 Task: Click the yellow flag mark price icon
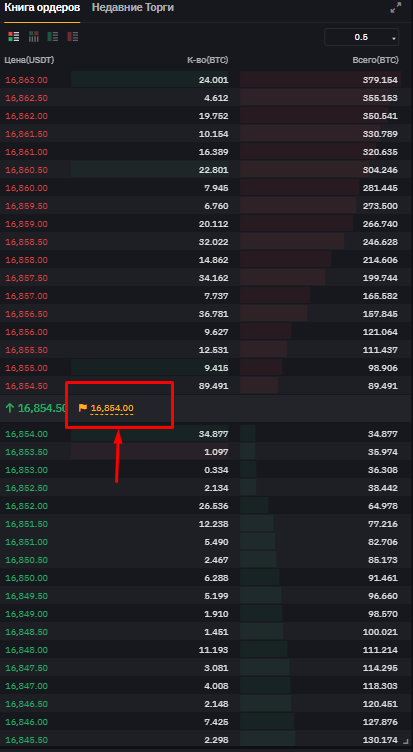click(83, 408)
